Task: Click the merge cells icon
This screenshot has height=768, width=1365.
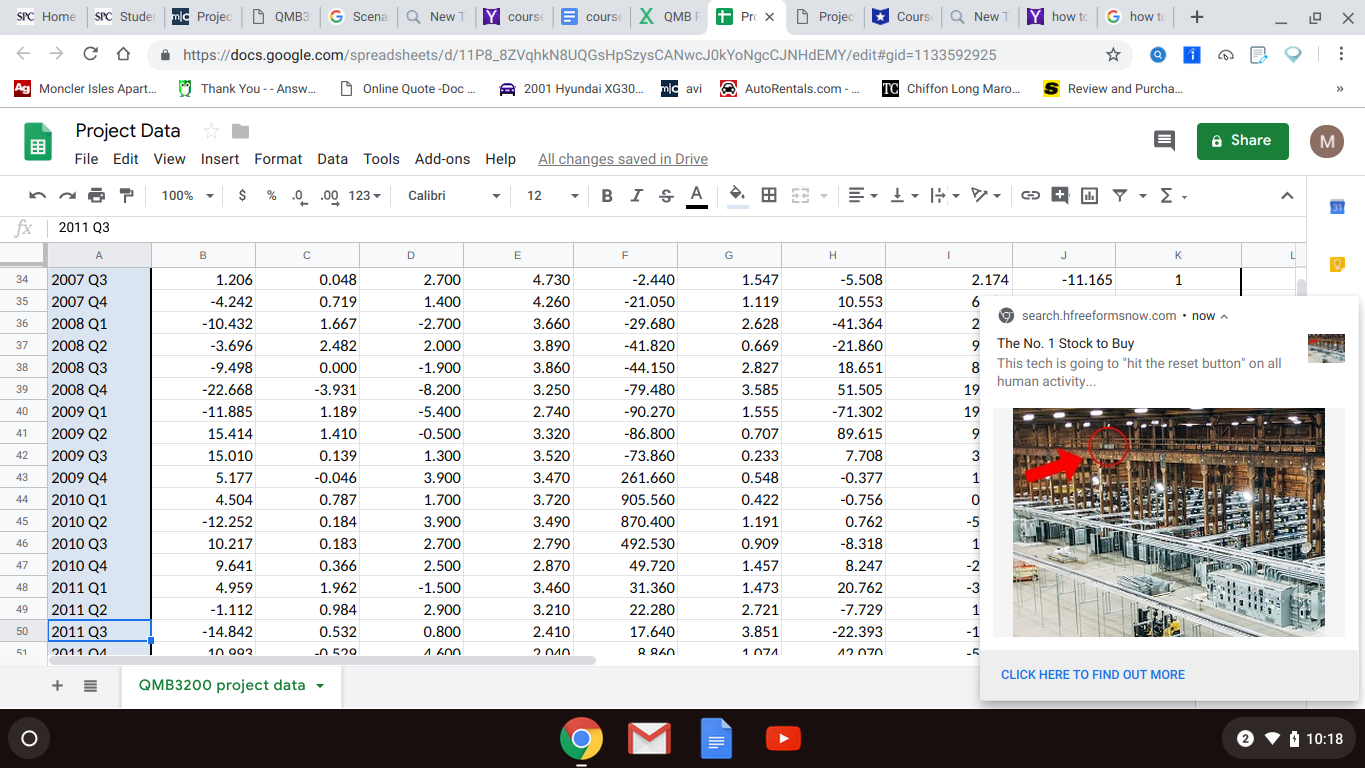Action: point(800,196)
